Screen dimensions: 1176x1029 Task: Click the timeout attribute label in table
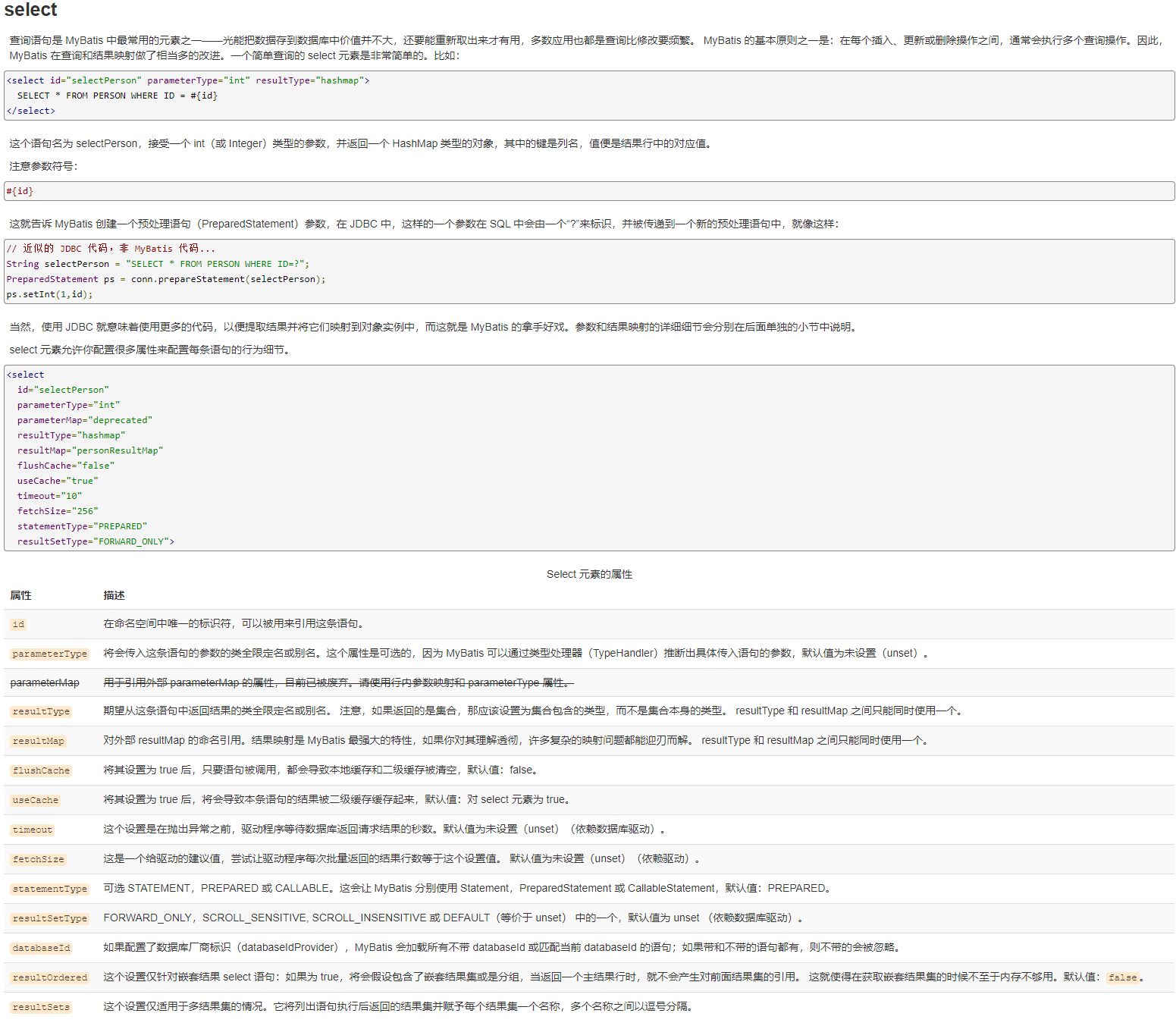click(33, 830)
